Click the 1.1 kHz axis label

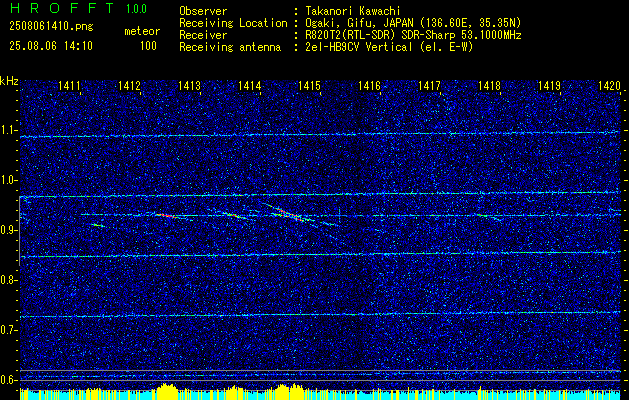click(x=9, y=131)
